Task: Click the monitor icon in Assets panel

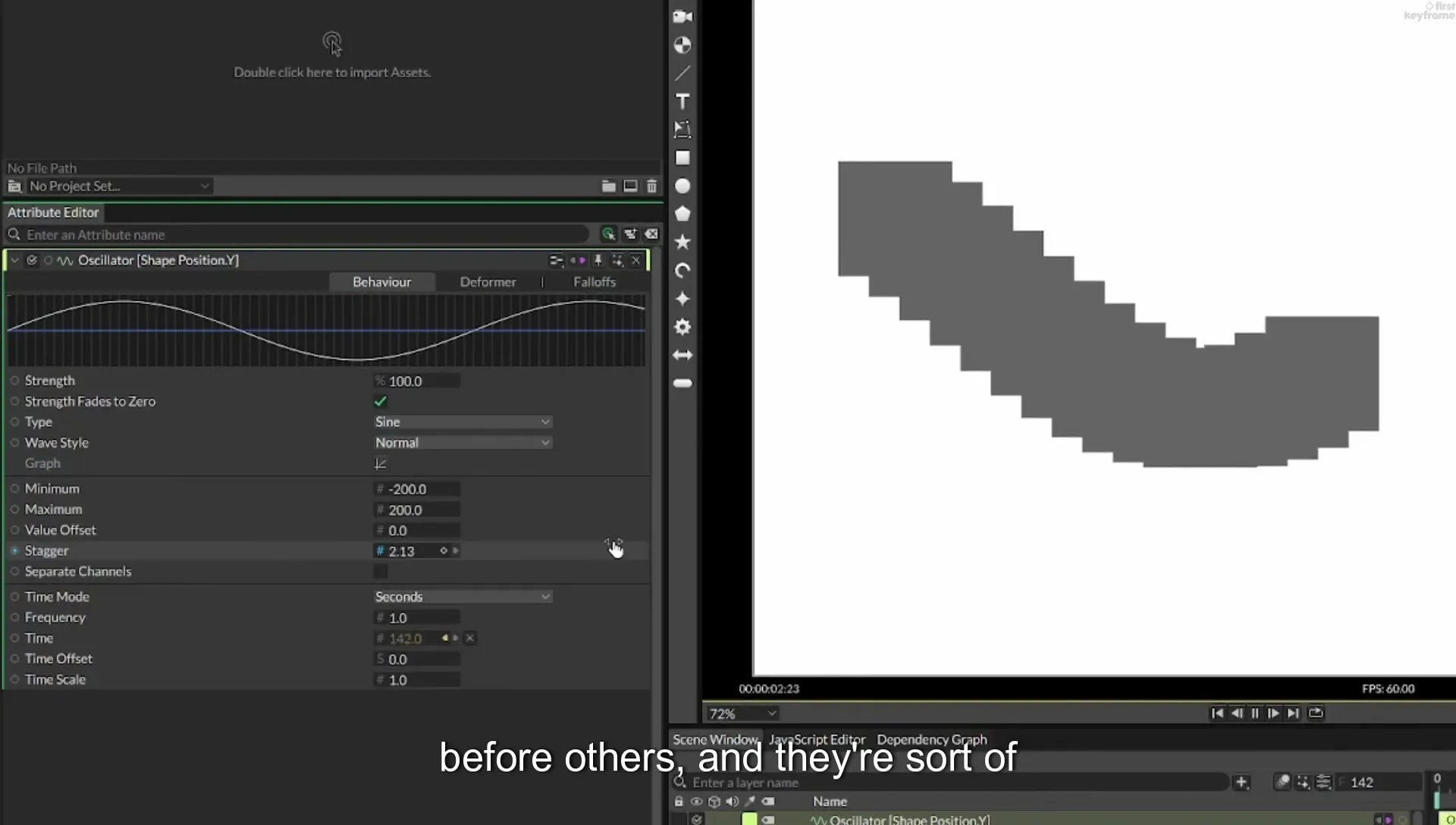Action: 630,186
